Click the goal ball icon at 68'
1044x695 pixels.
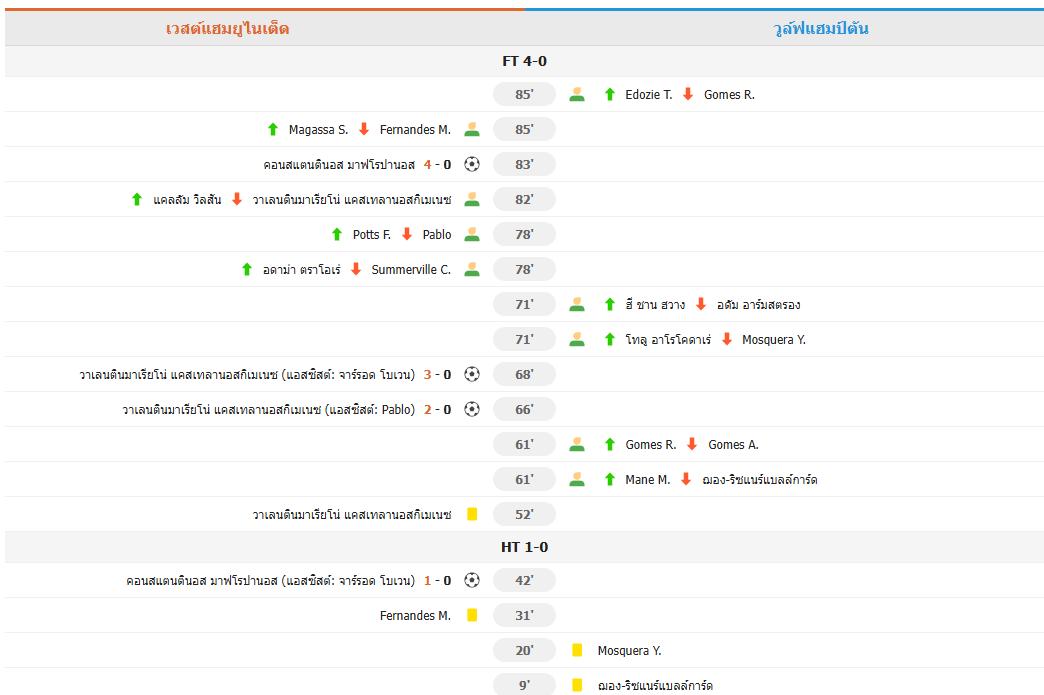[472, 374]
